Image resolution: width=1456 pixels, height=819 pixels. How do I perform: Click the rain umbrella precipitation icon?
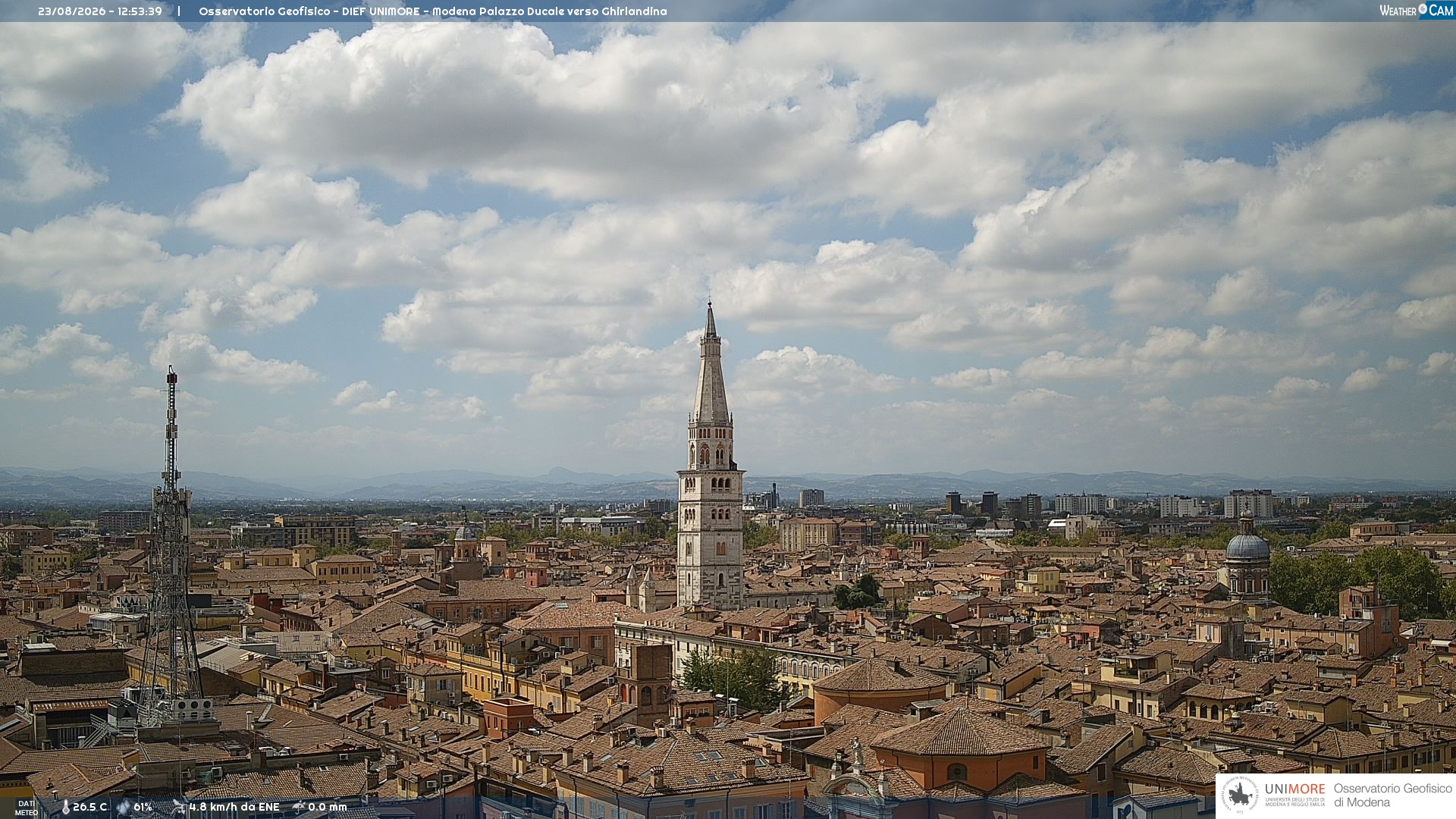(299, 807)
